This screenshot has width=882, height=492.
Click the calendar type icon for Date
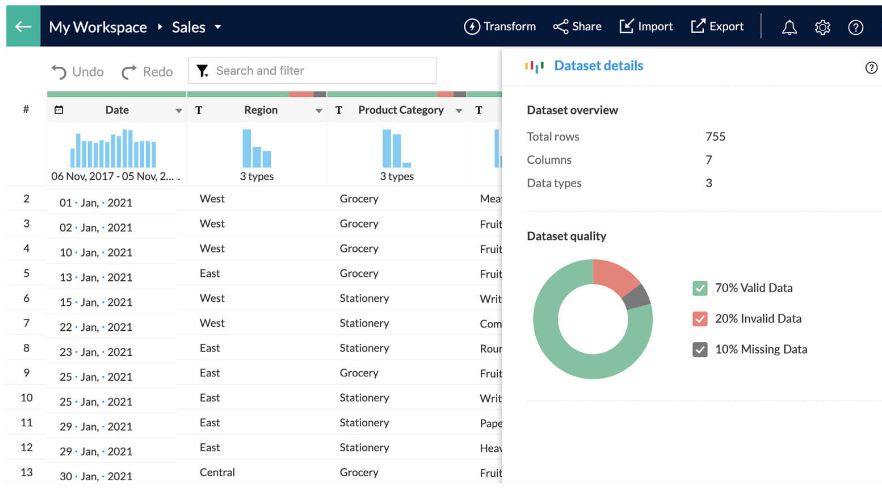59,110
